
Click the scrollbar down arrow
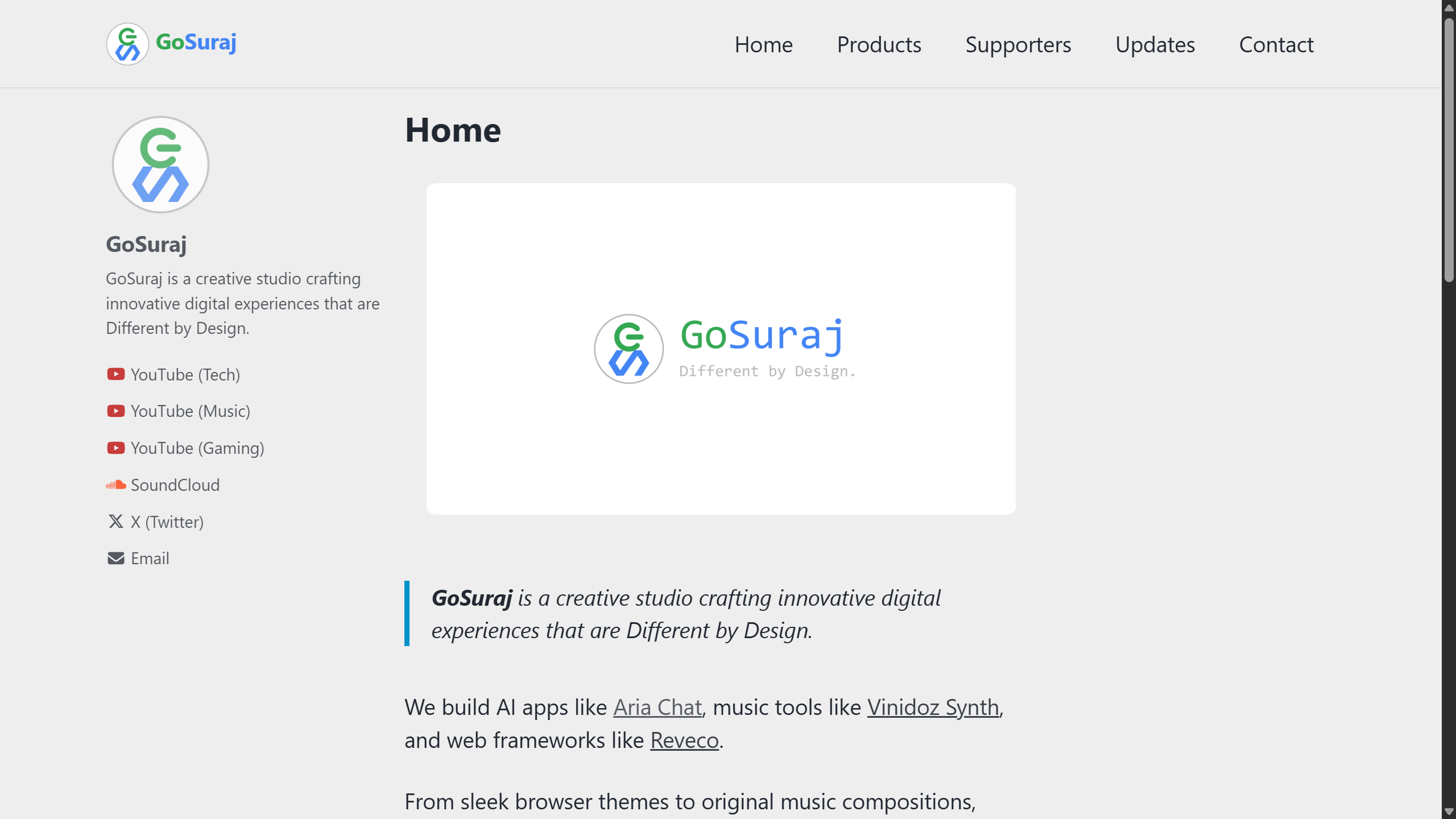[x=1449, y=812]
